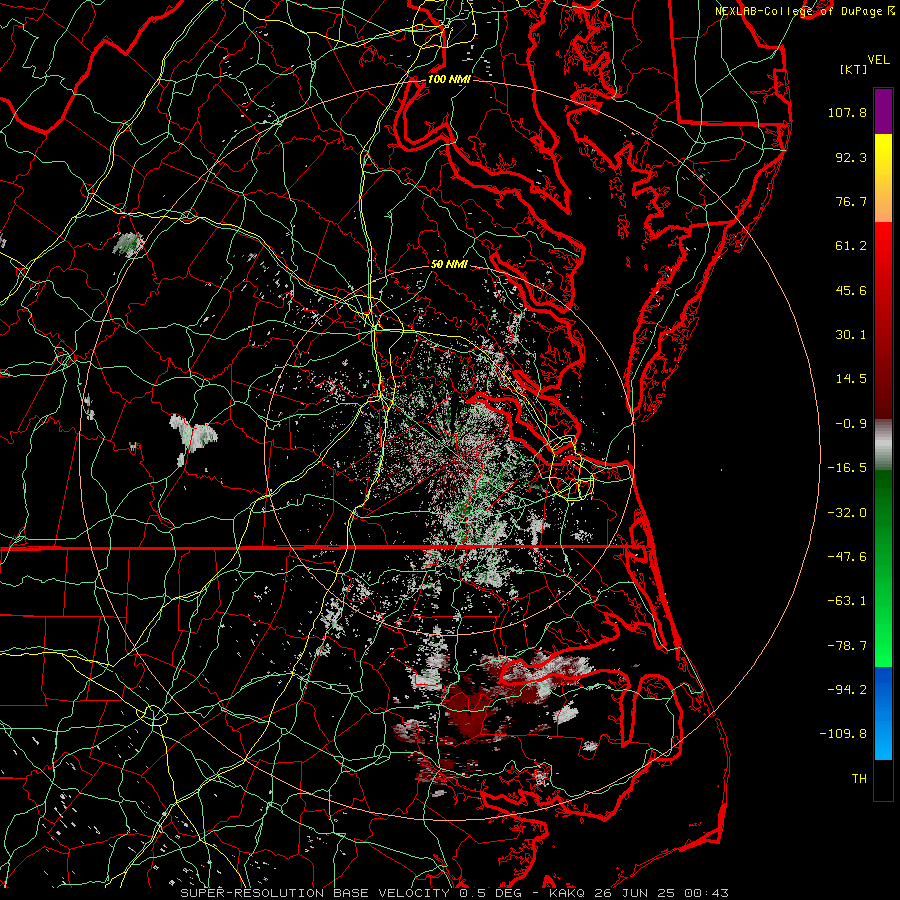Click the -63.1 scale value
900x900 pixels.
pyautogui.click(x=847, y=601)
